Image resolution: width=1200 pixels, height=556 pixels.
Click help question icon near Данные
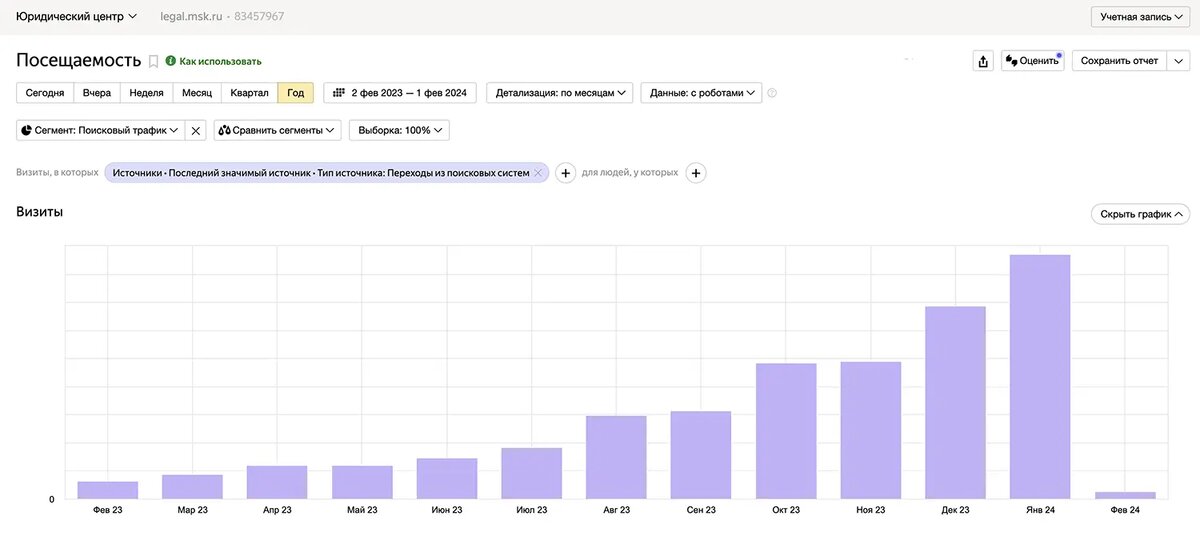click(x=772, y=93)
